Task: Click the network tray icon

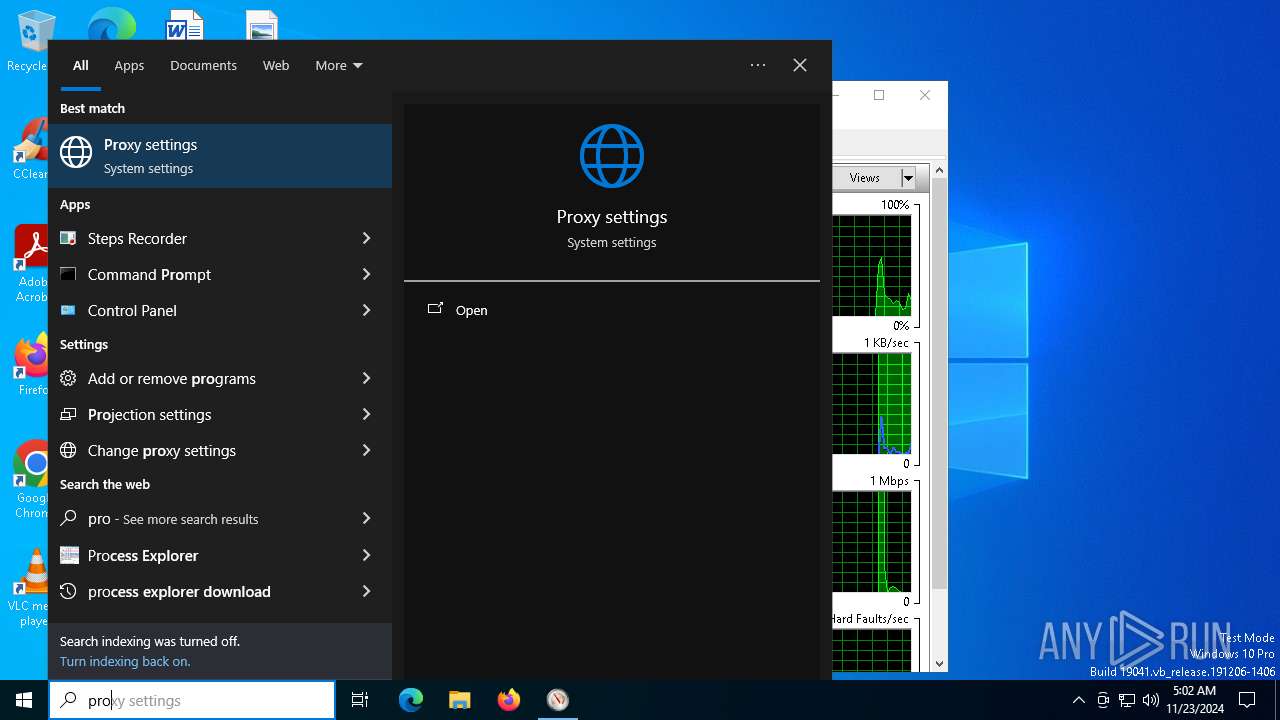Action: pyautogui.click(x=1127, y=700)
